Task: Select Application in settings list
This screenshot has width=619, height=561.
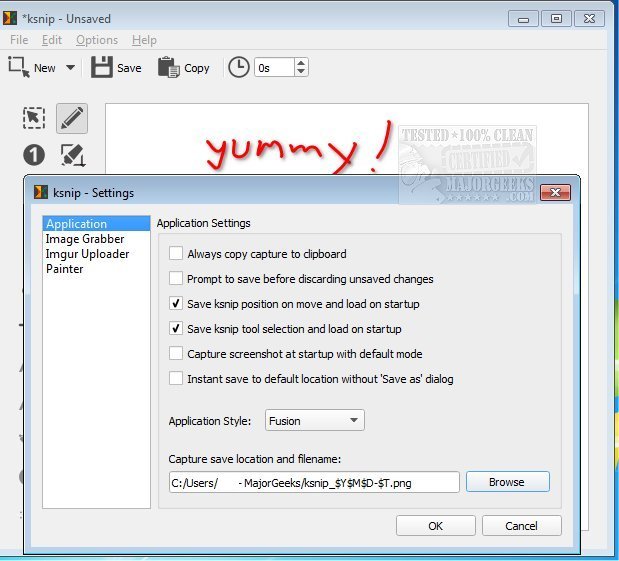Action: [x=96, y=223]
